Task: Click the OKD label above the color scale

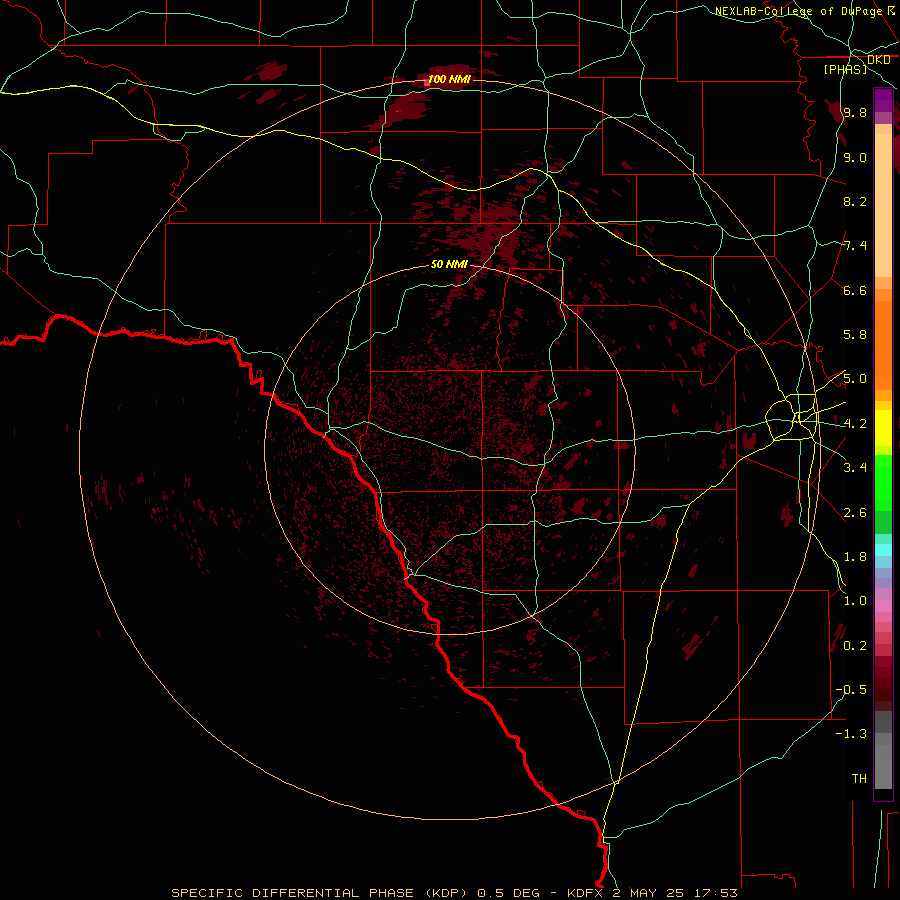Action: 878,60
